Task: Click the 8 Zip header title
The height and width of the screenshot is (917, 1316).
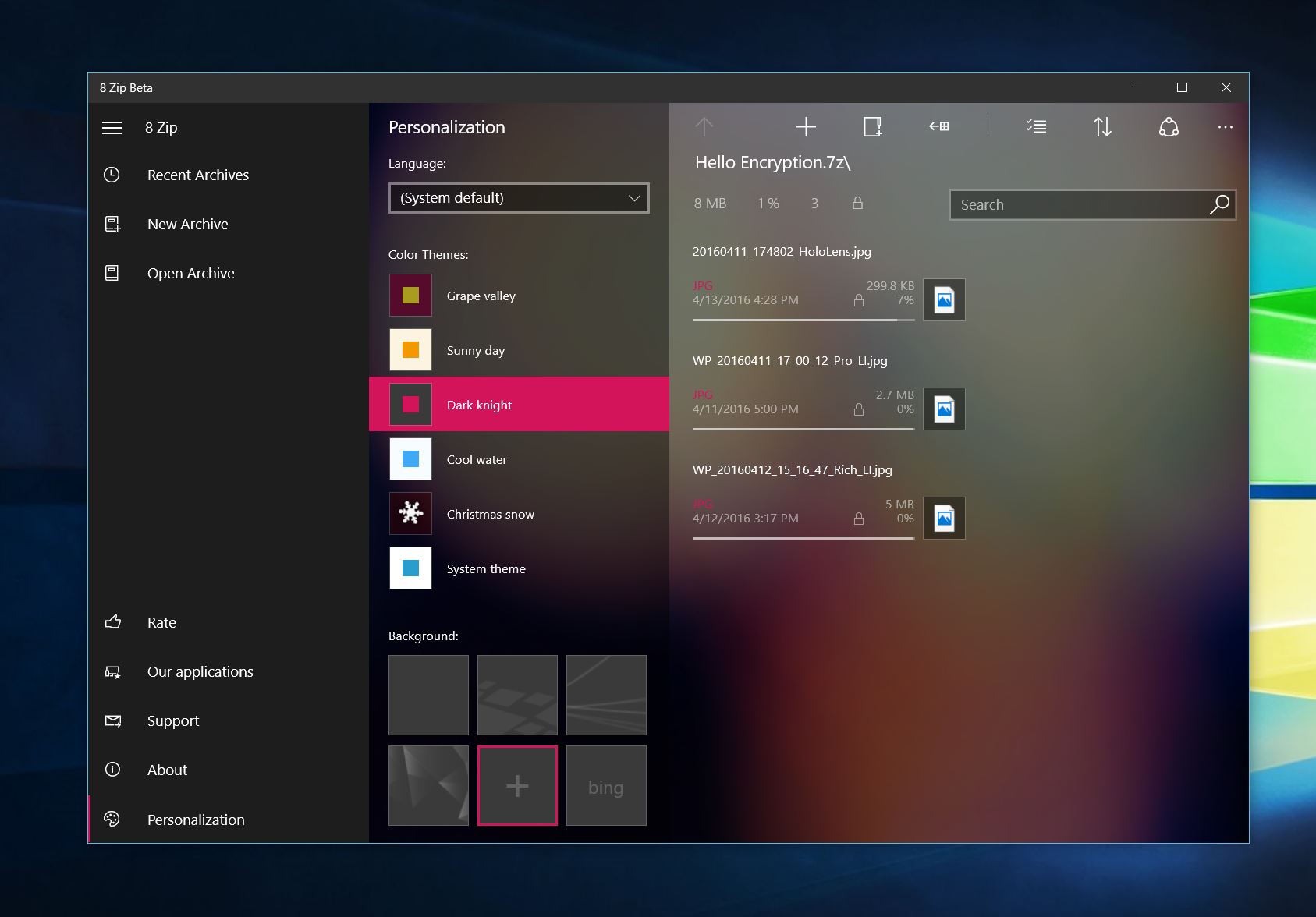Action: click(161, 127)
